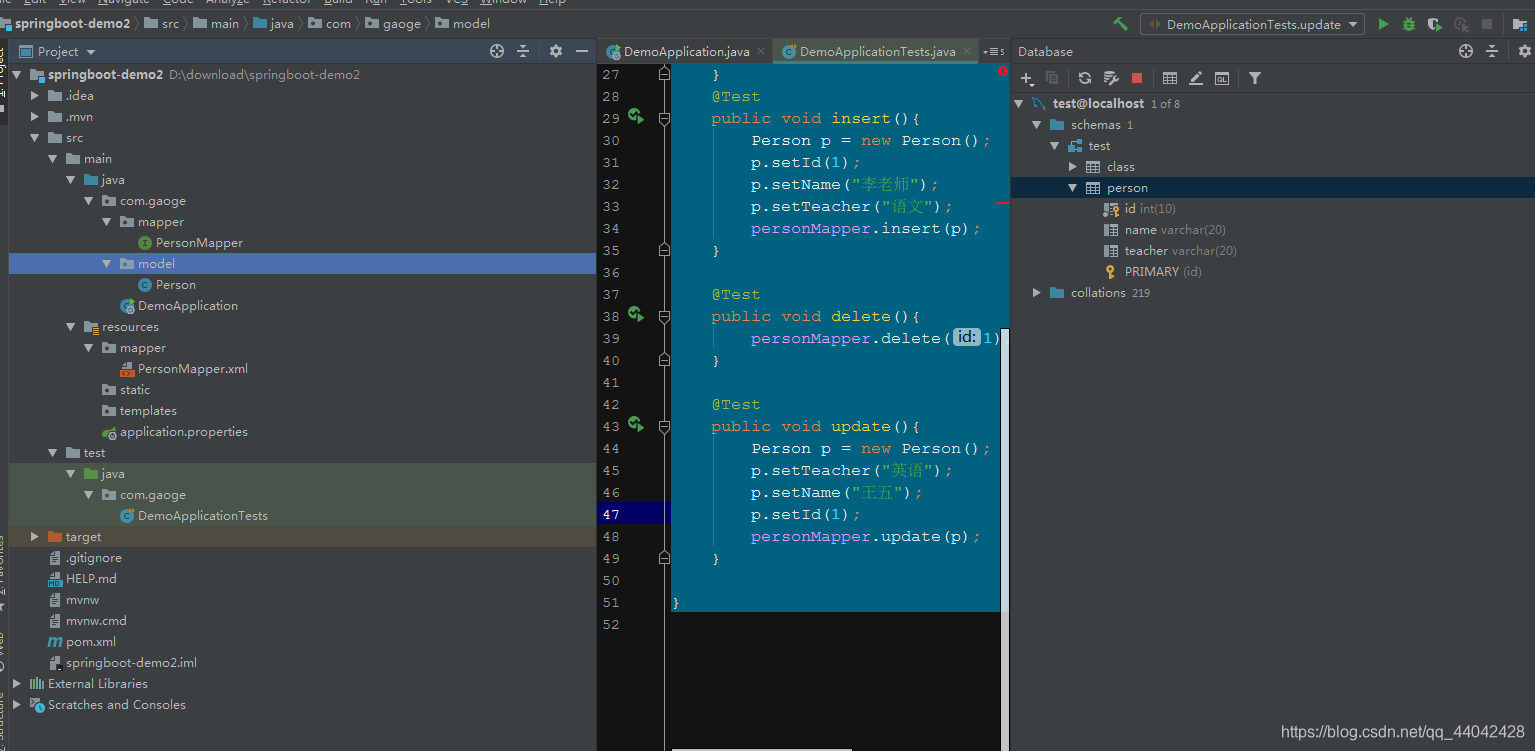Open query console QL icon
Screen dimensions: 1535x751
[x=1222, y=78]
